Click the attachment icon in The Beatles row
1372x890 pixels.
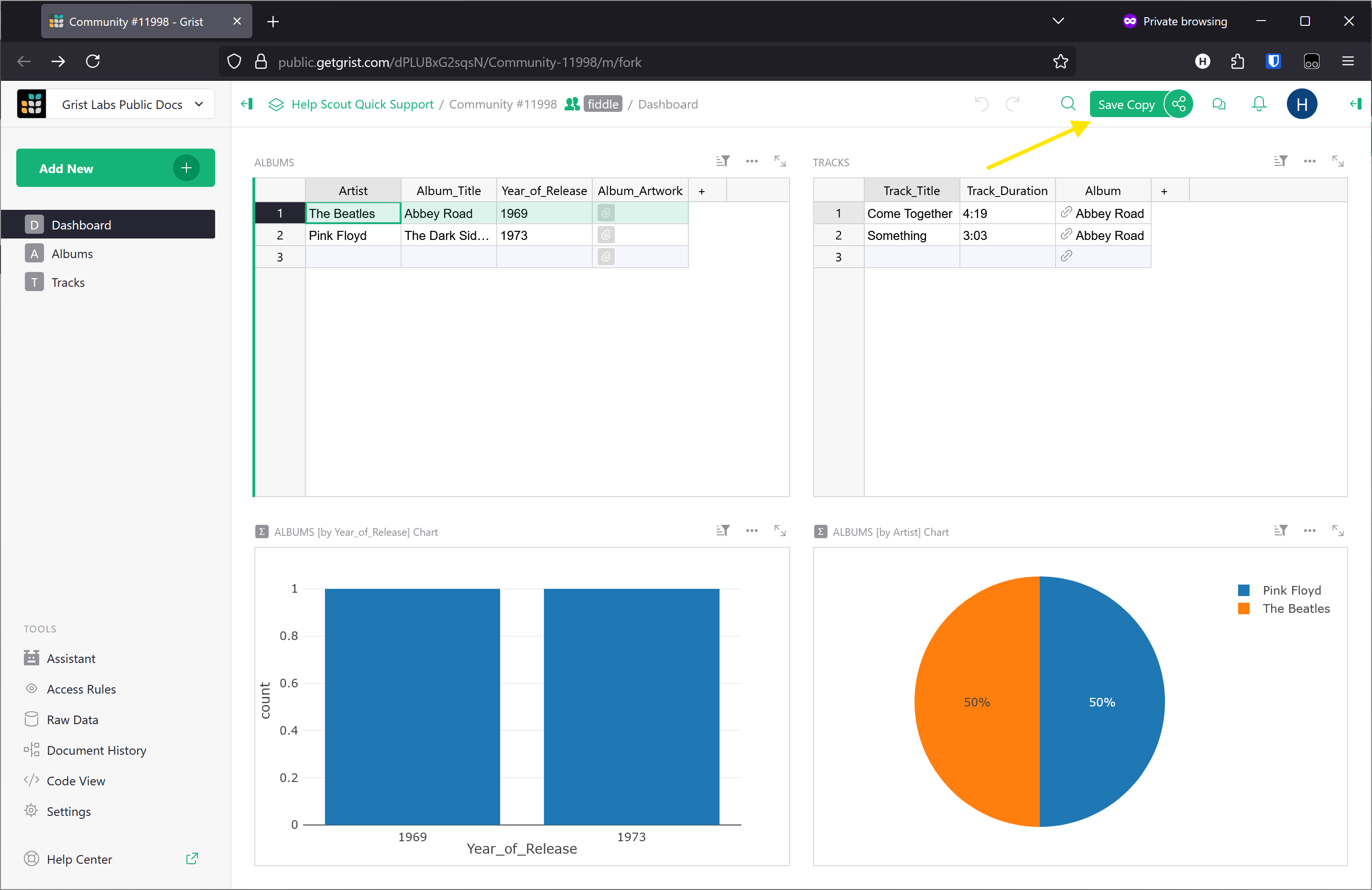(x=606, y=213)
